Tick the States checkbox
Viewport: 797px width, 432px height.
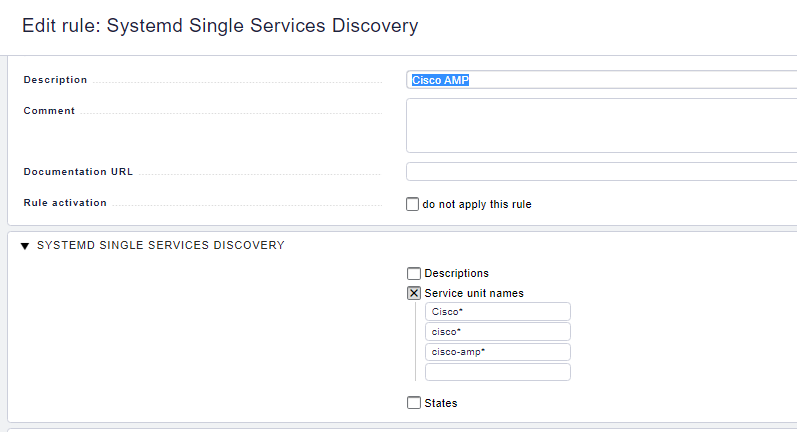coord(414,403)
